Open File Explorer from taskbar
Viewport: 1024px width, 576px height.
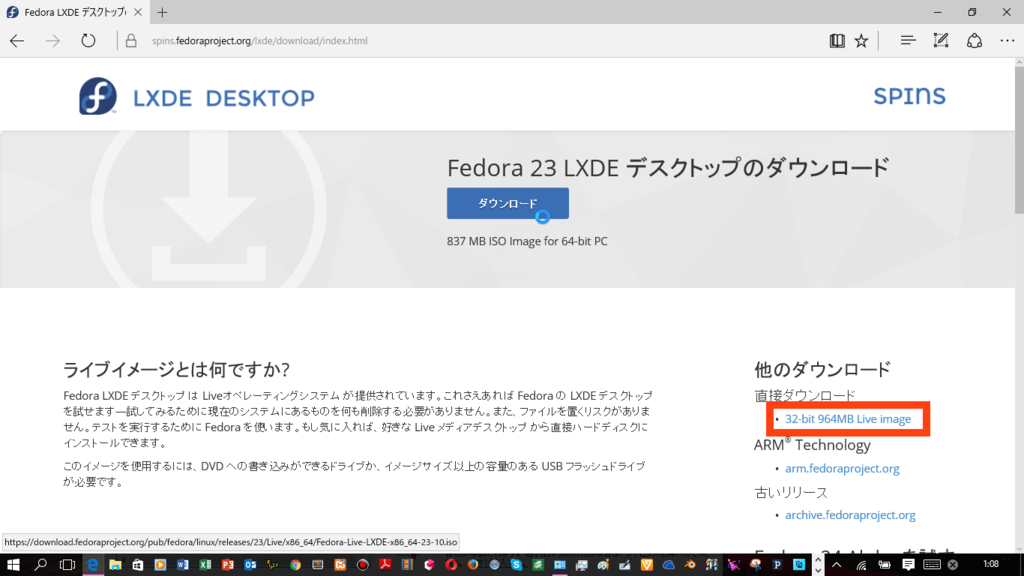(115, 565)
